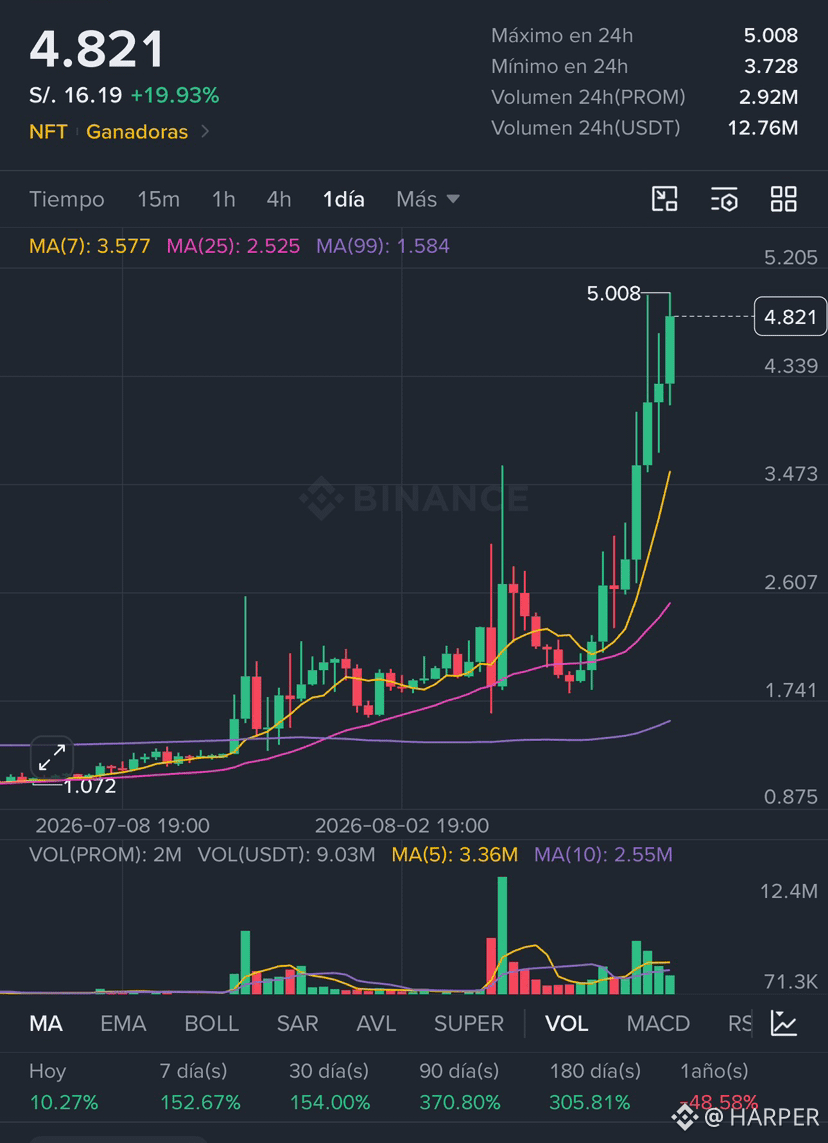Click the volume MA(5): 3.36M readout

point(455,854)
